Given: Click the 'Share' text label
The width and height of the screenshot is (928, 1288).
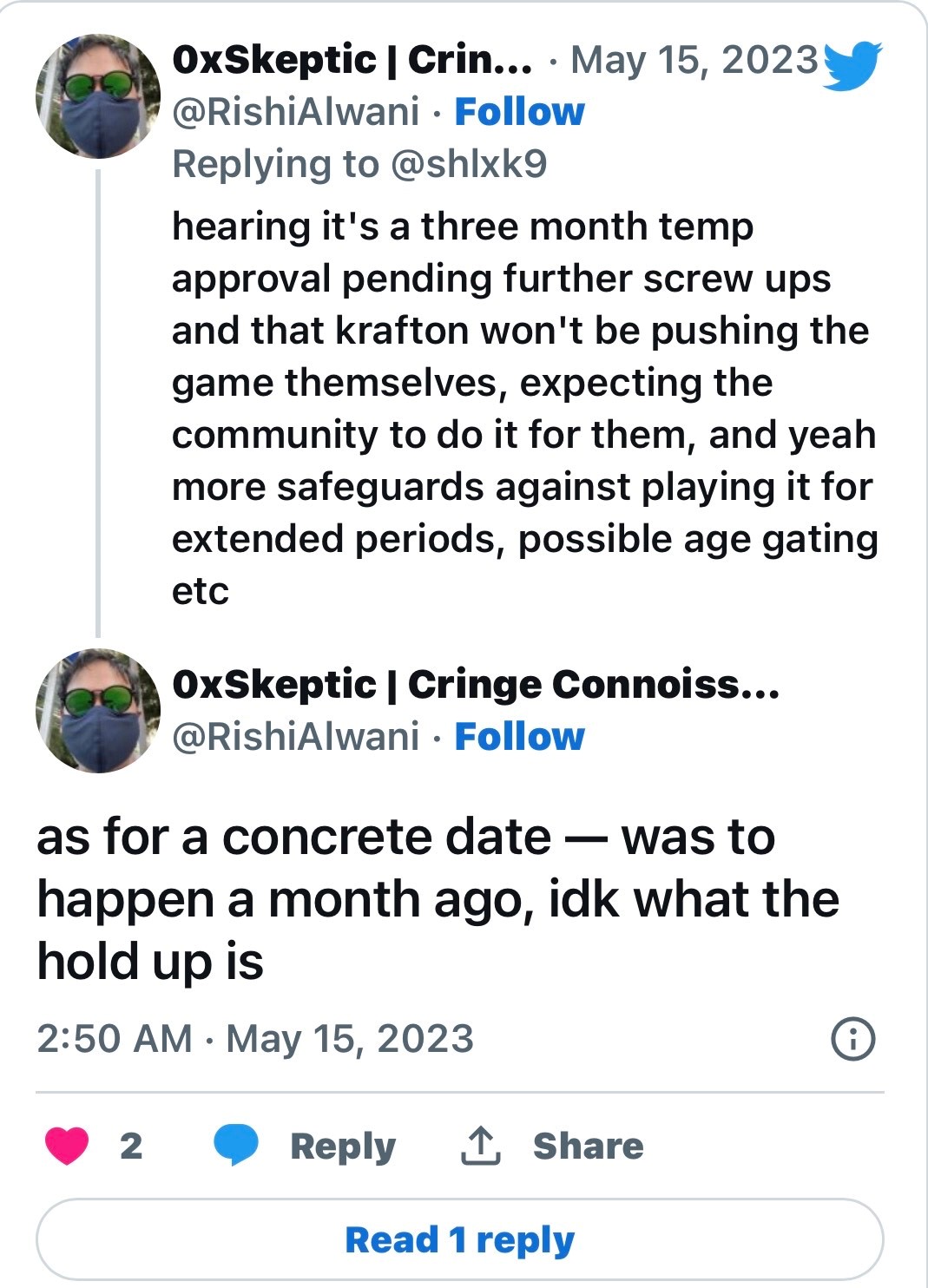Looking at the screenshot, I should [x=589, y=1146].
